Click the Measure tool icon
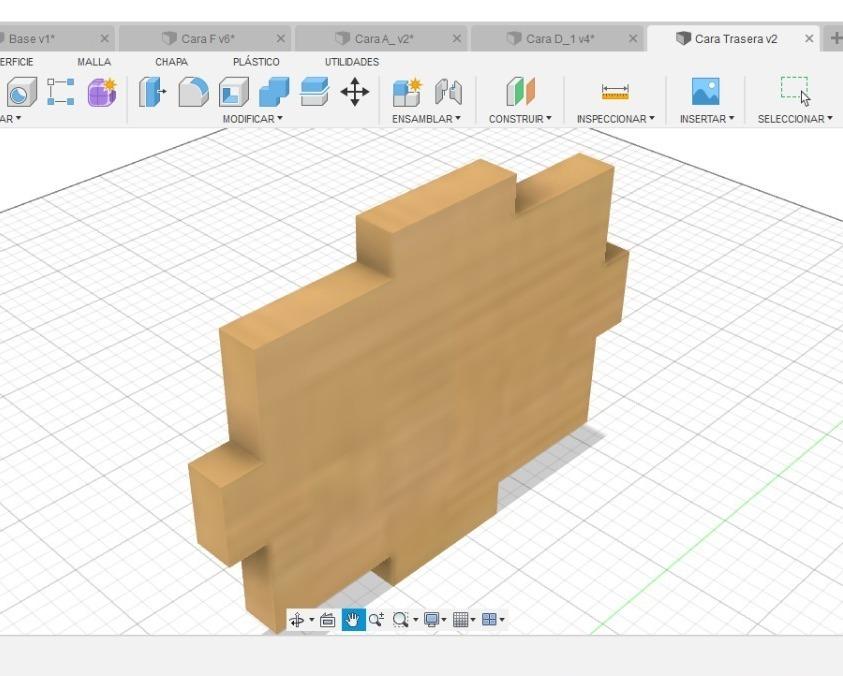Image resolution: width=843 pixels, height=676 pixels. [615, 92]
